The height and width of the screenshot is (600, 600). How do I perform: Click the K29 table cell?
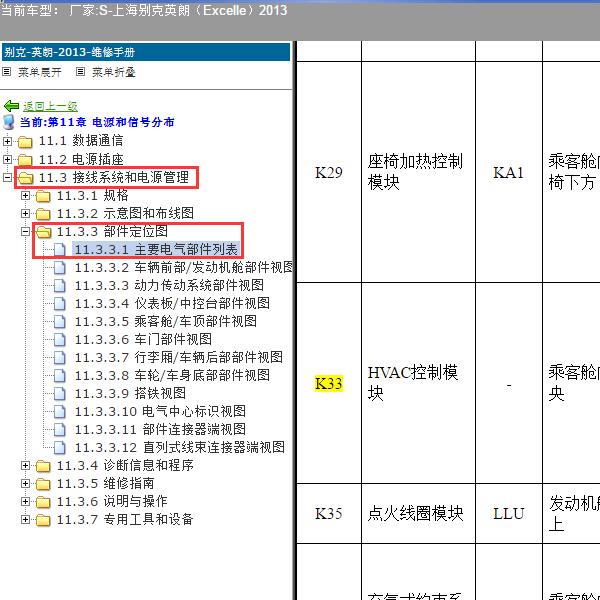(329, 173)
